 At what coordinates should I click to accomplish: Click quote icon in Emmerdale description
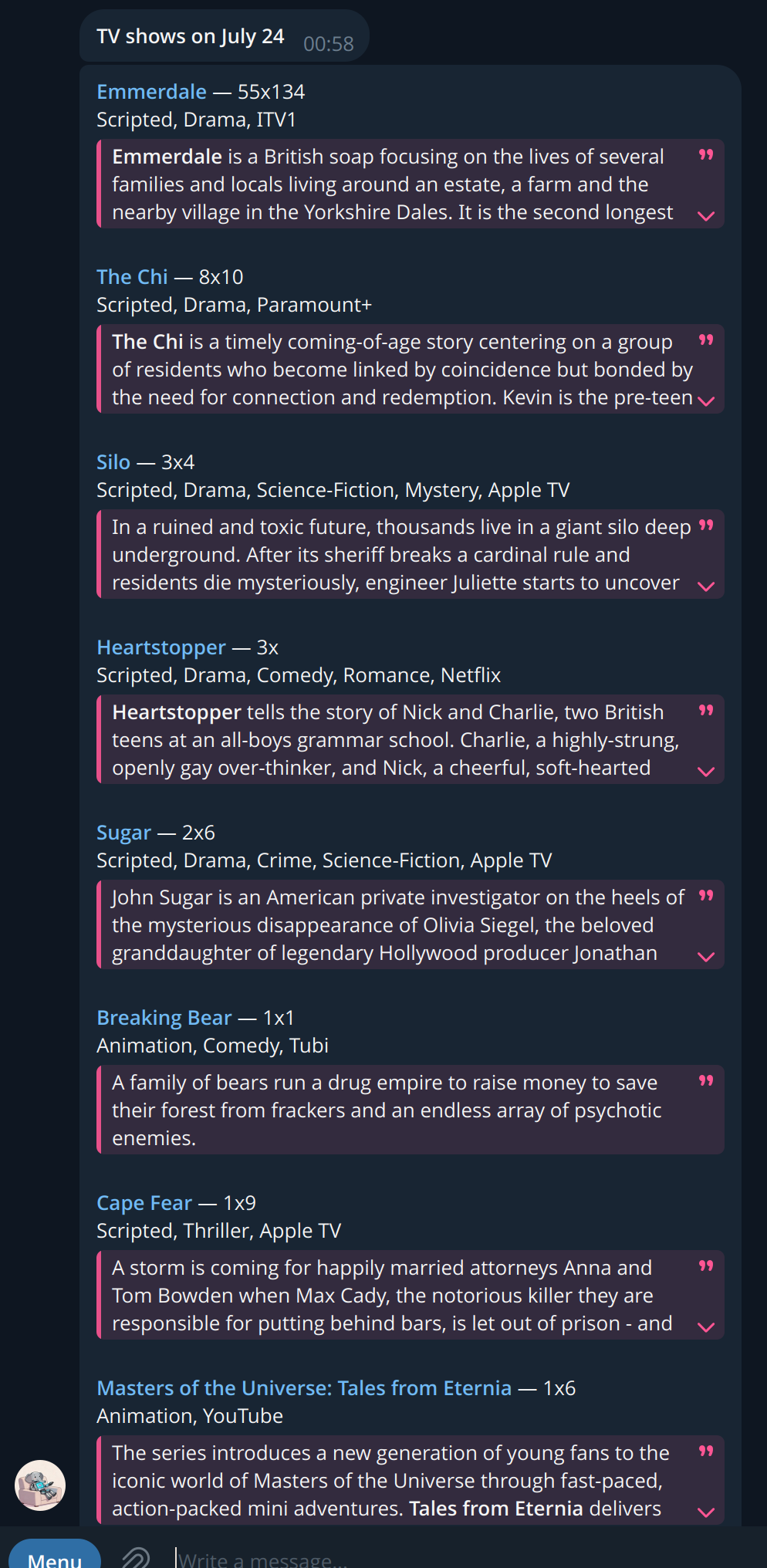(x=706, y=155)
